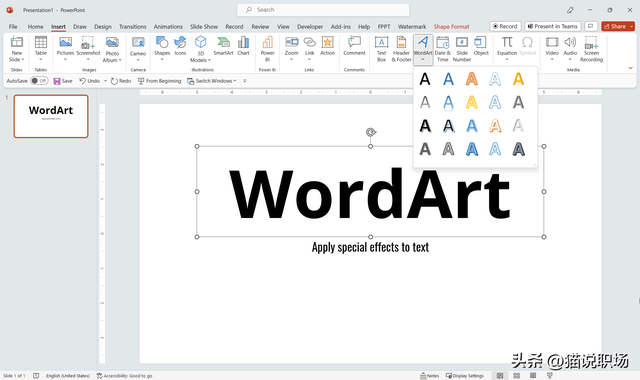Insert a Link

[x=310, y=48]
